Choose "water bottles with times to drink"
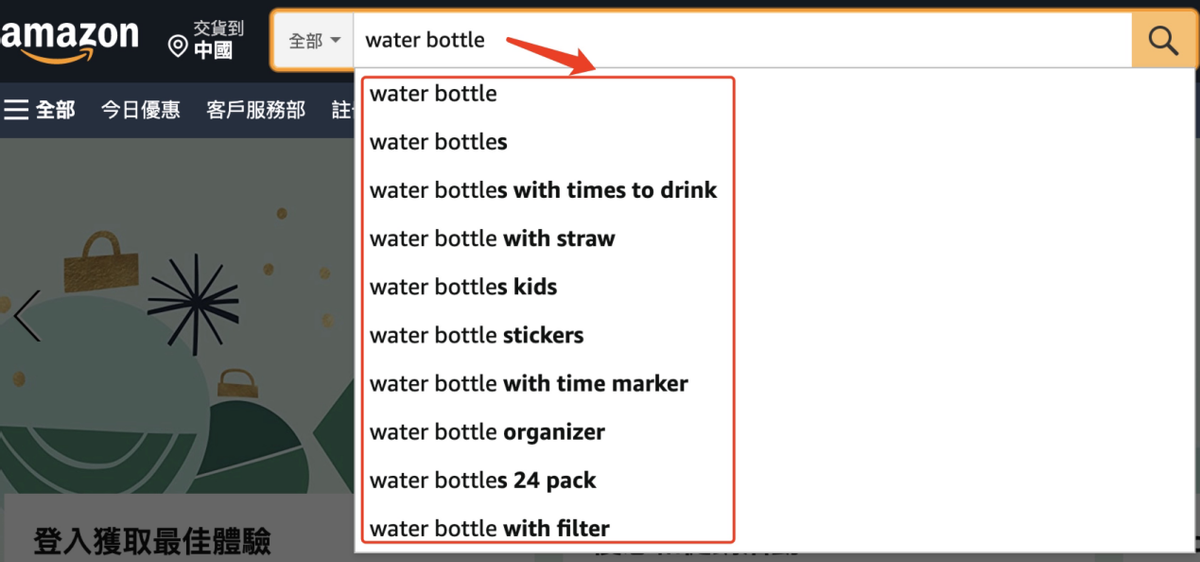Screen dimensions: 1200x562 [x=543, y=190]
